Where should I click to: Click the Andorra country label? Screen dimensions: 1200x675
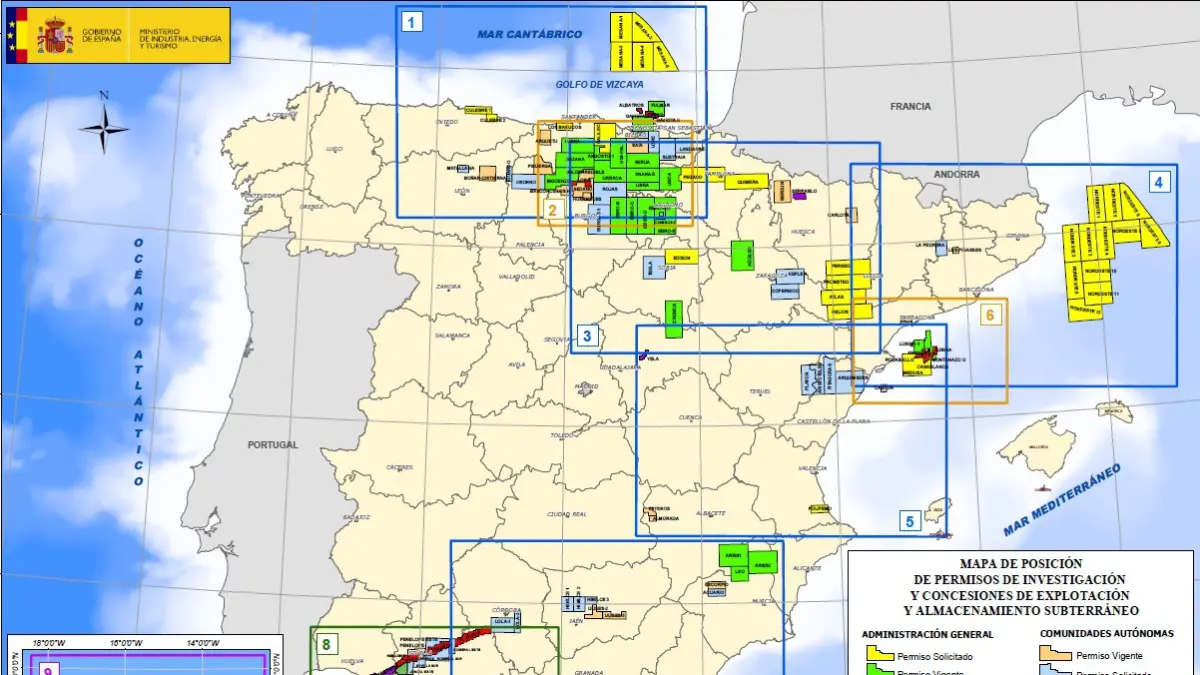click(958, 174)
